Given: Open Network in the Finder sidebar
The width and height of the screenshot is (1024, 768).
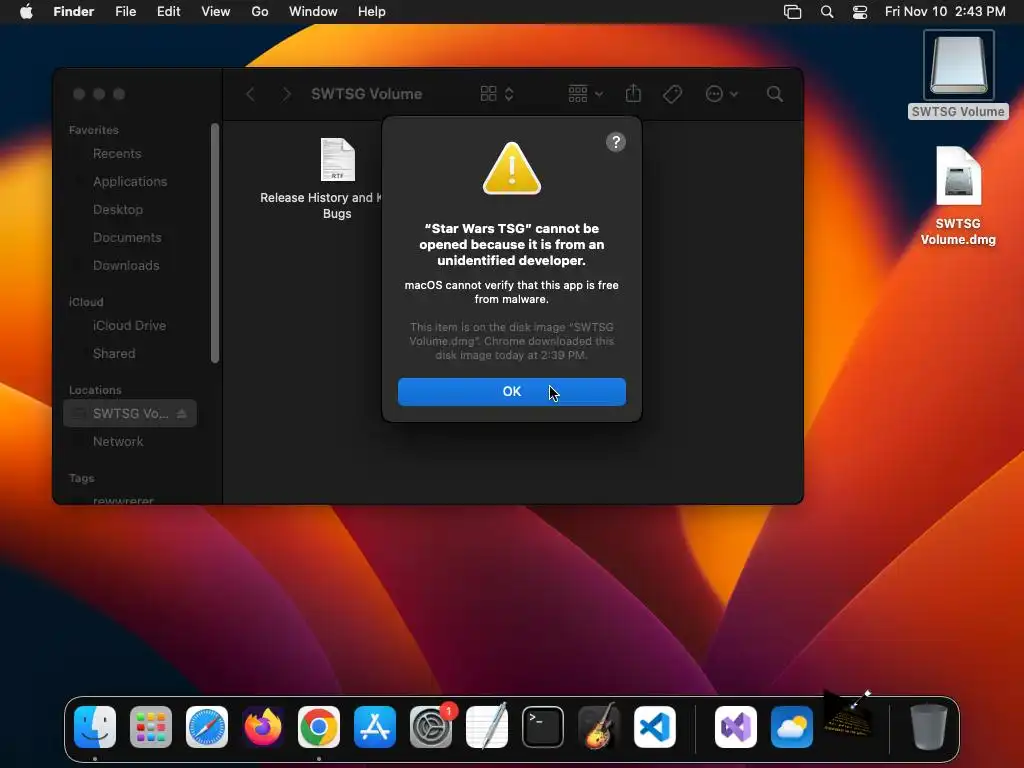Looking at the screenshot, I should pyautogui.click(x=118, y=441).
